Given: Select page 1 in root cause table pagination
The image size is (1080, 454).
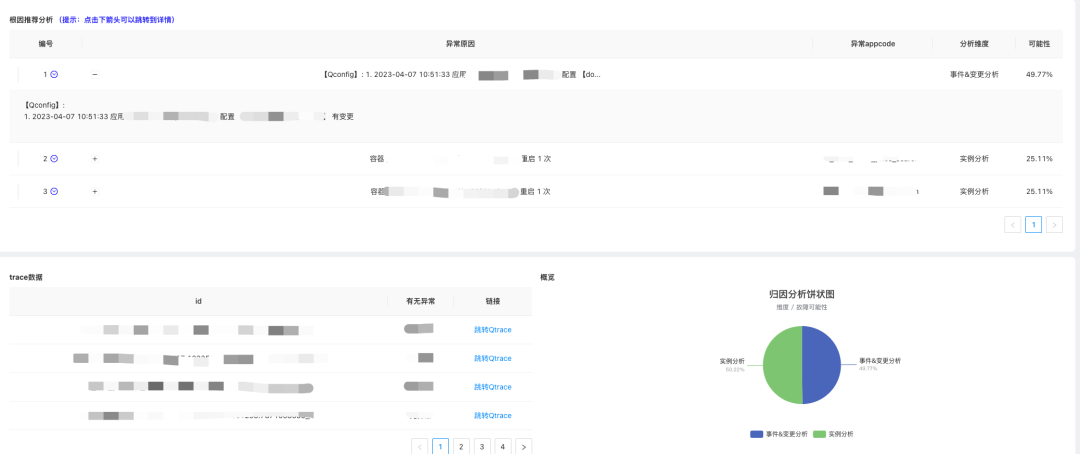Looking at the screenshot, I should (x=1033, y=225).
